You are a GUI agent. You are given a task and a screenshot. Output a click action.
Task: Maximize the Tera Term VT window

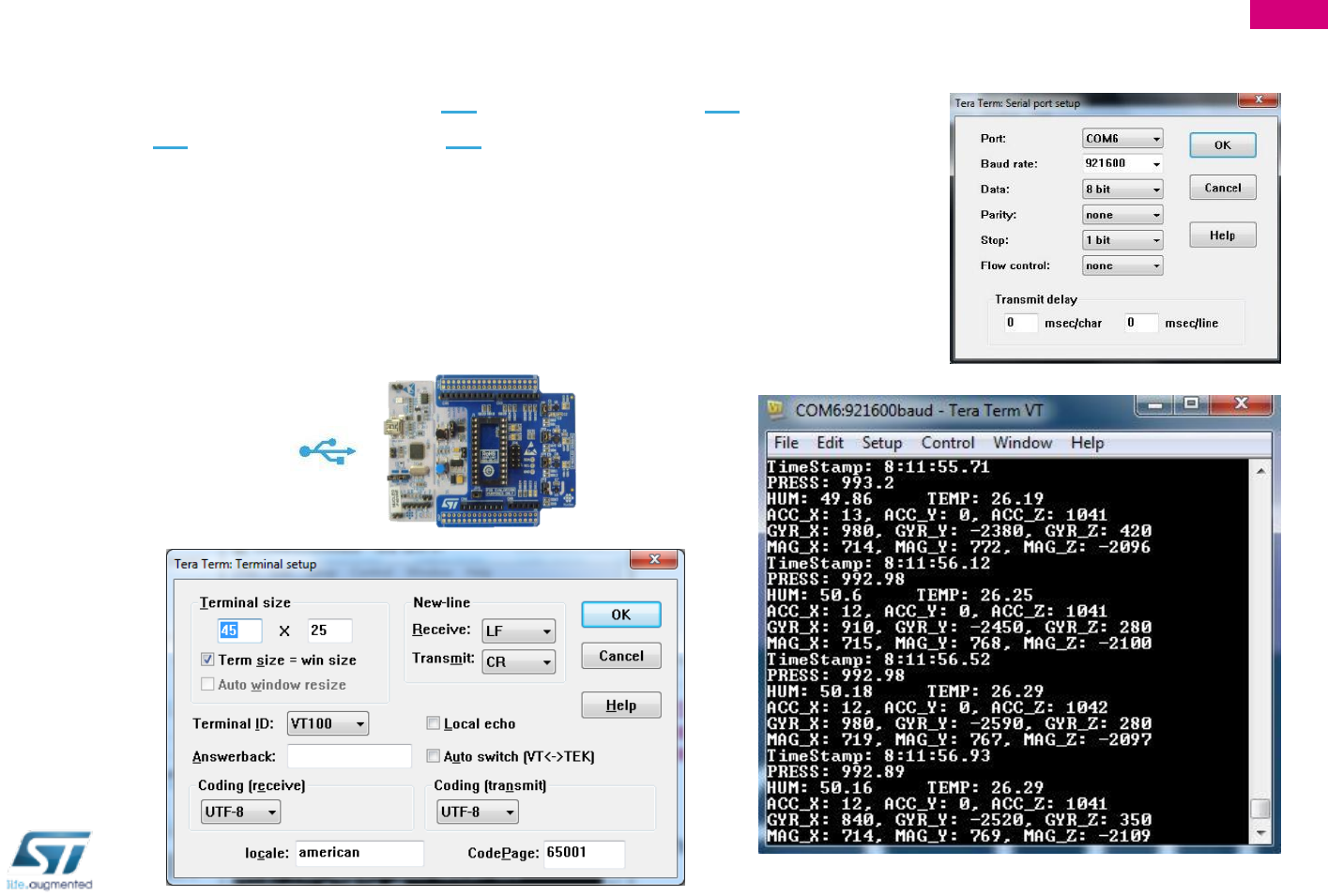[1191, 404]
